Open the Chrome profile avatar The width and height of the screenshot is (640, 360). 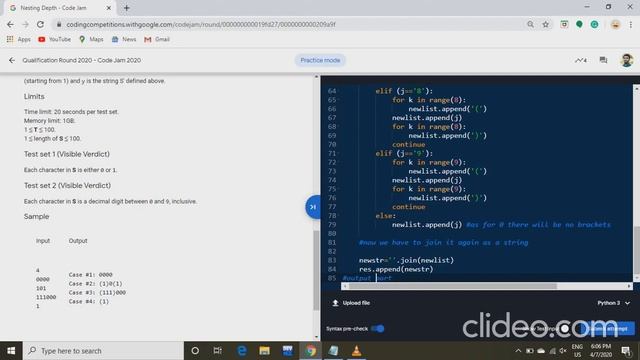click(616, 24)
